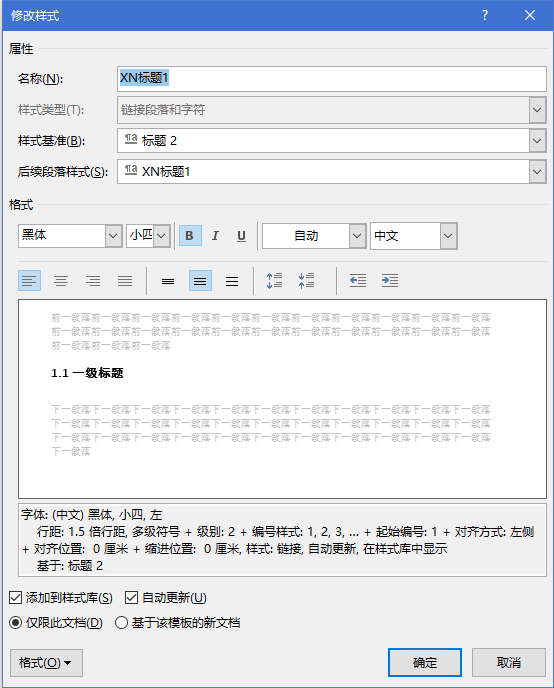Image resolution: width=554 pixels, height=688 pixels.
Task: Click the 字体: (中文) 黑体 description line
Action: point(92,515)
